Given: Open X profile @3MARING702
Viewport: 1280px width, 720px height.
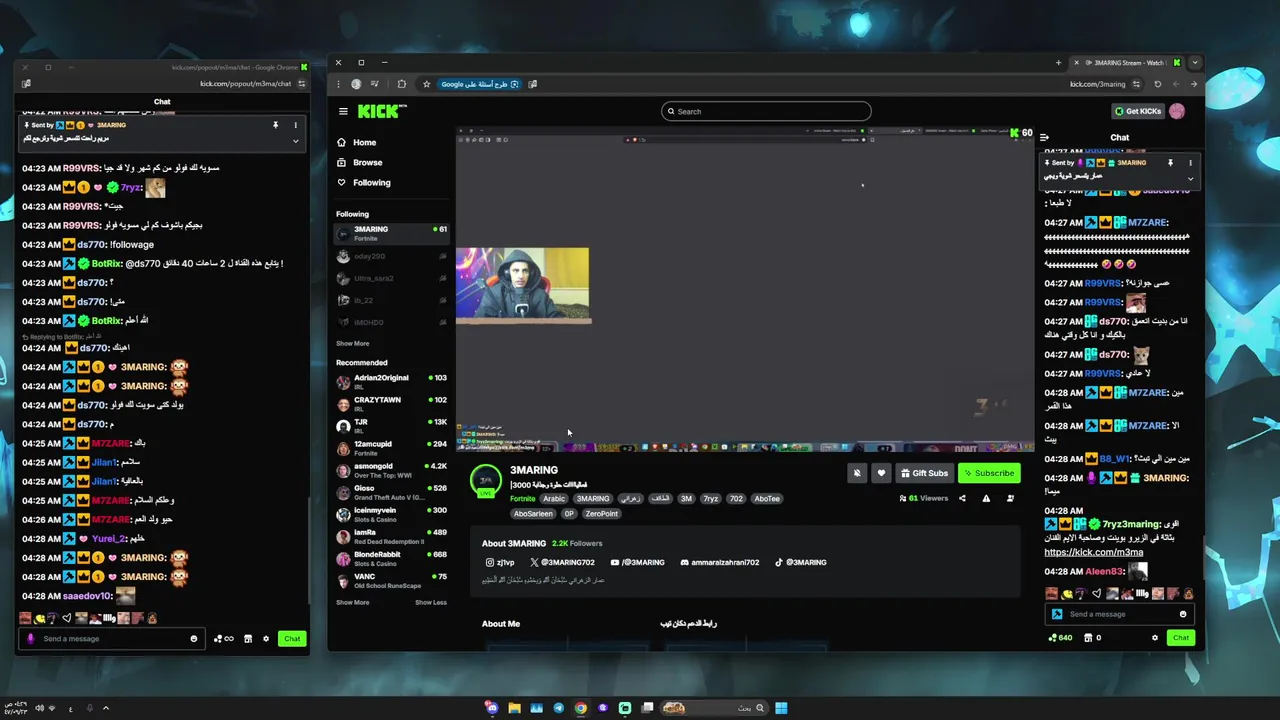Looking at the screenshot, I should [x=562, y=562].
